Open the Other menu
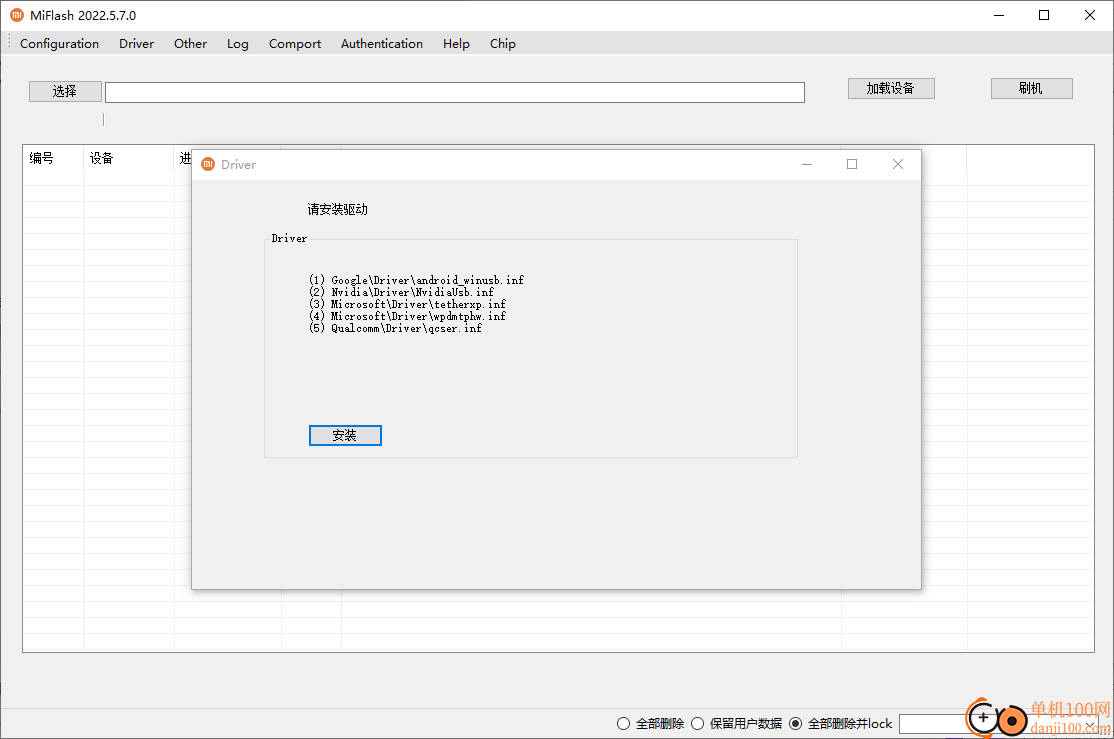 tap(190, 43)
